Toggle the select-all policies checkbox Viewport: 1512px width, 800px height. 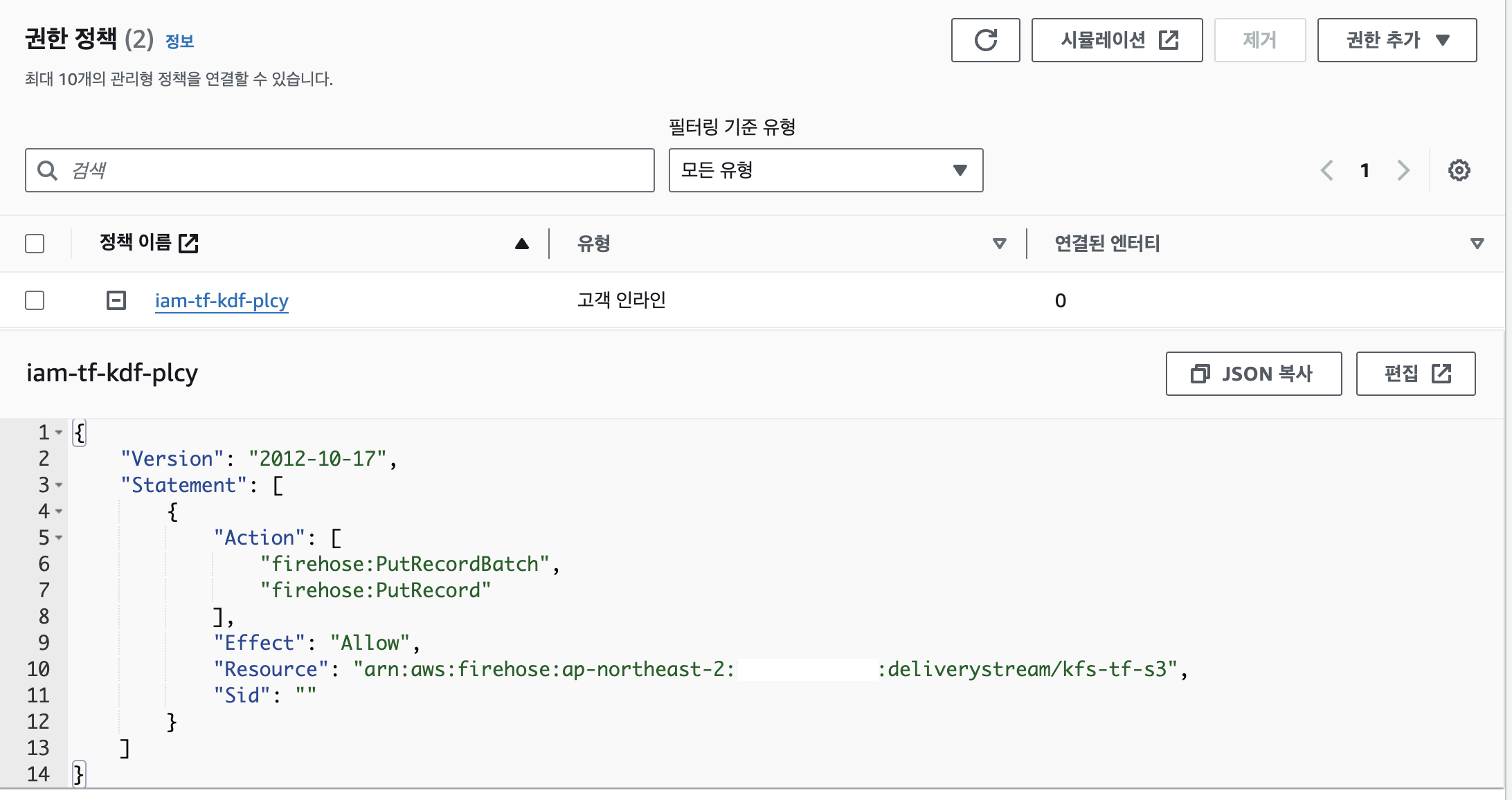pyautogui.click(x=35, y=244)
